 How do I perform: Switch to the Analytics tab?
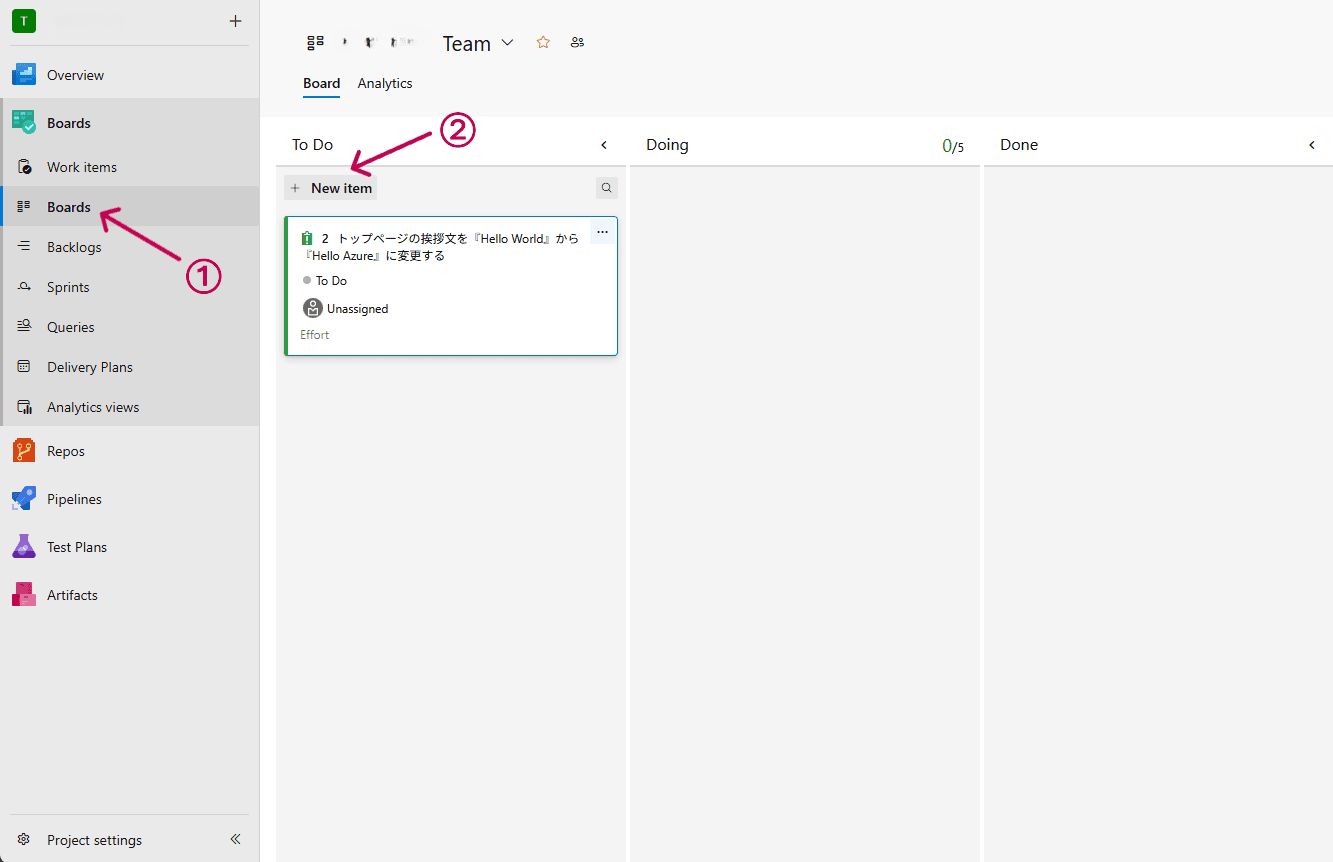(385, 83)
